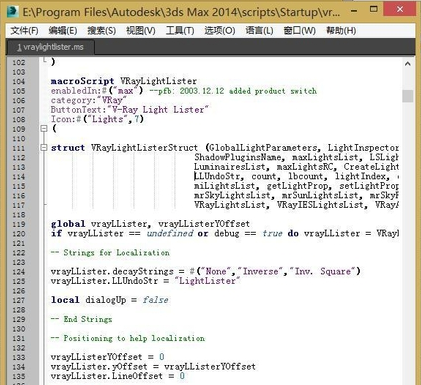
Task: Click the word "struct" on line 111
Action: click(68, 148)
